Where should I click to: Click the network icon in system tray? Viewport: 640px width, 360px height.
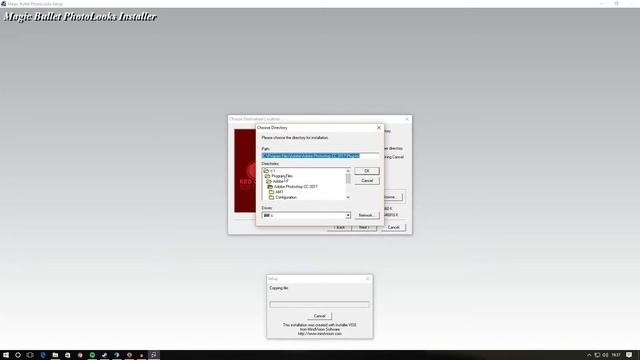click(x=597, y=355)
